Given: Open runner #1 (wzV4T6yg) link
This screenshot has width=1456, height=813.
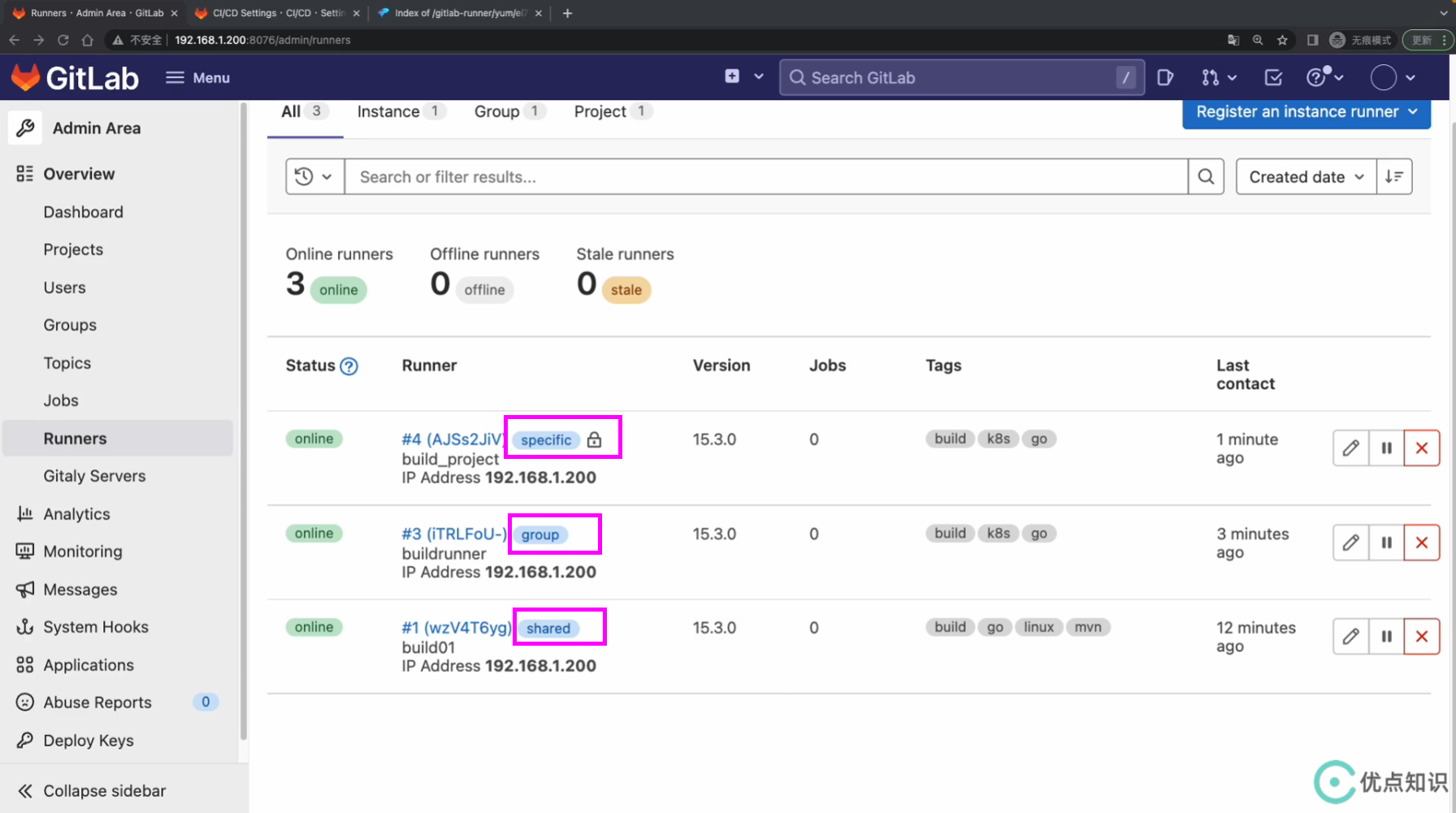Looking at the screenshot, I should point(457,628).
